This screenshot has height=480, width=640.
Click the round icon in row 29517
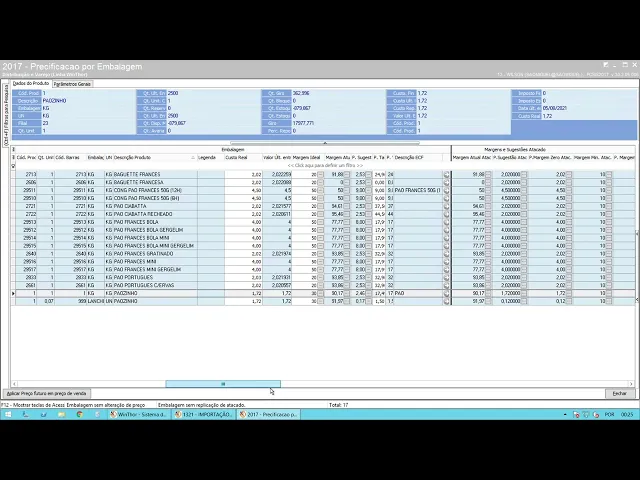pos(447,269)
